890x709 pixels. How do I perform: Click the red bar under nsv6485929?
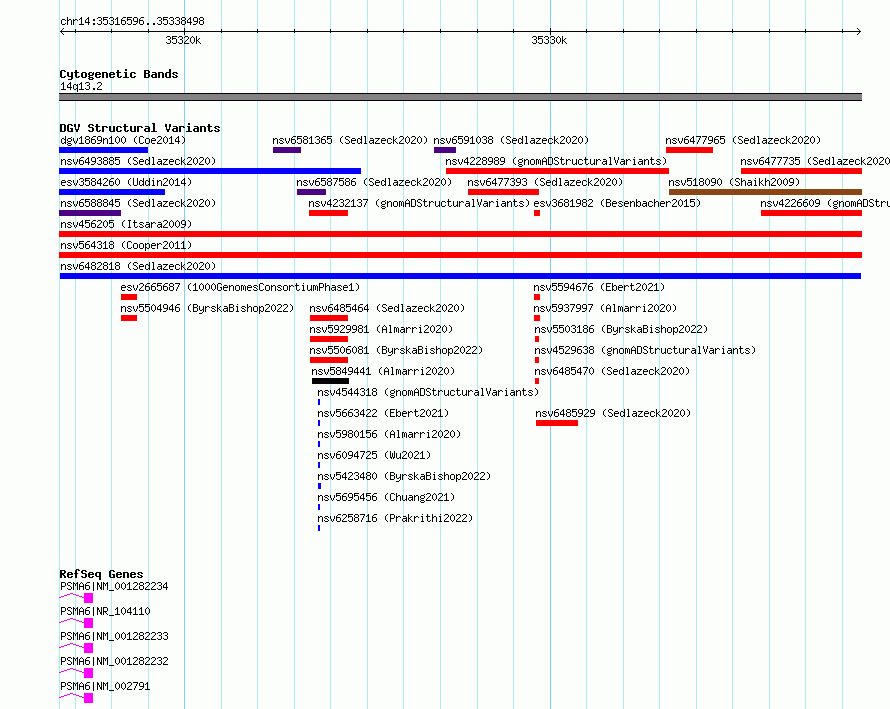(x=557, y=423)
